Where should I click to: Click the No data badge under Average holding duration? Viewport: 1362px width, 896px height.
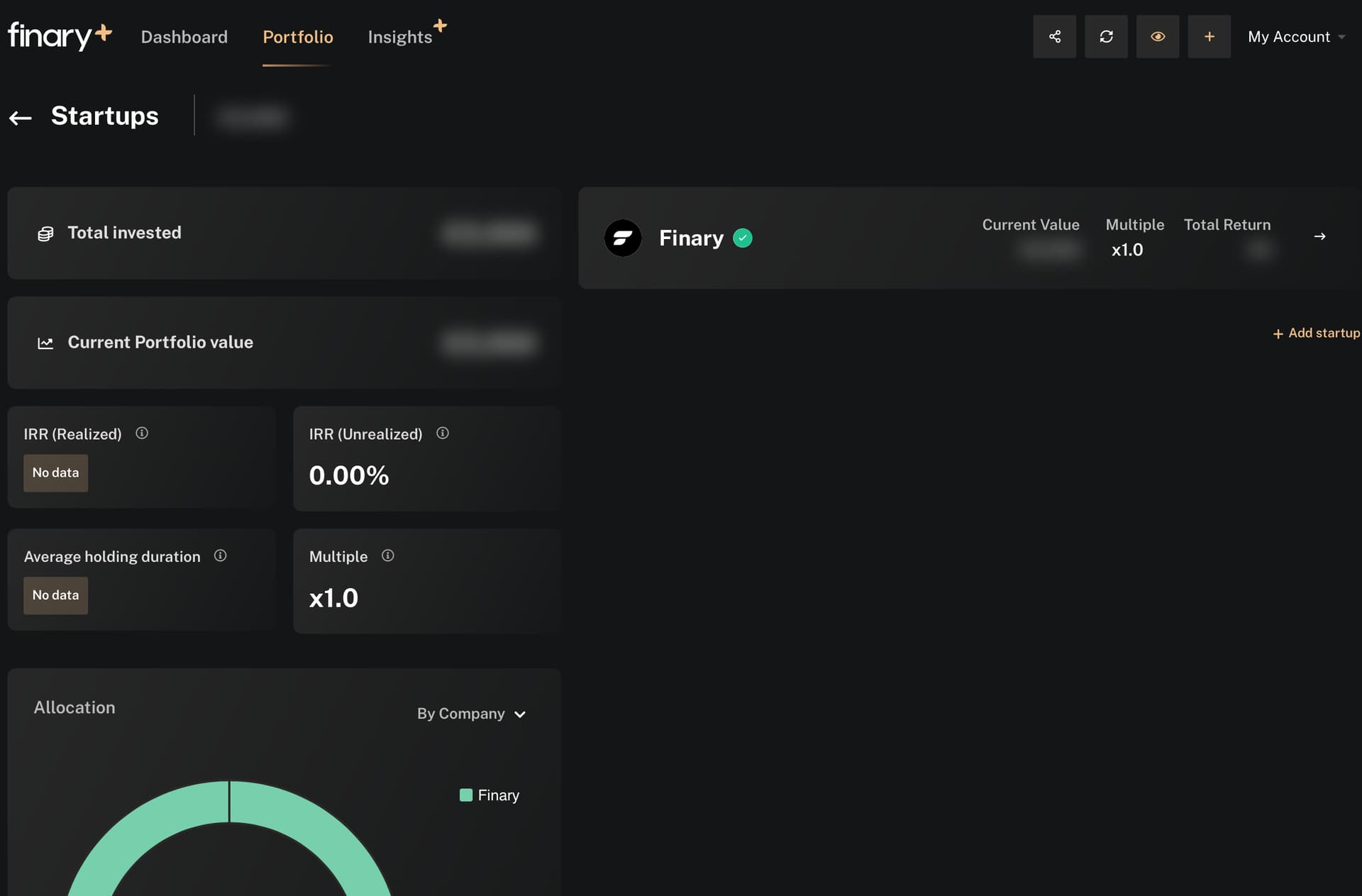coord(55,595)
